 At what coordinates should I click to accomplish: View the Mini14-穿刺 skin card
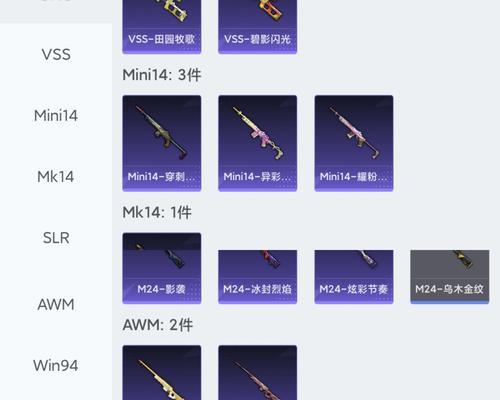(162, 143)
